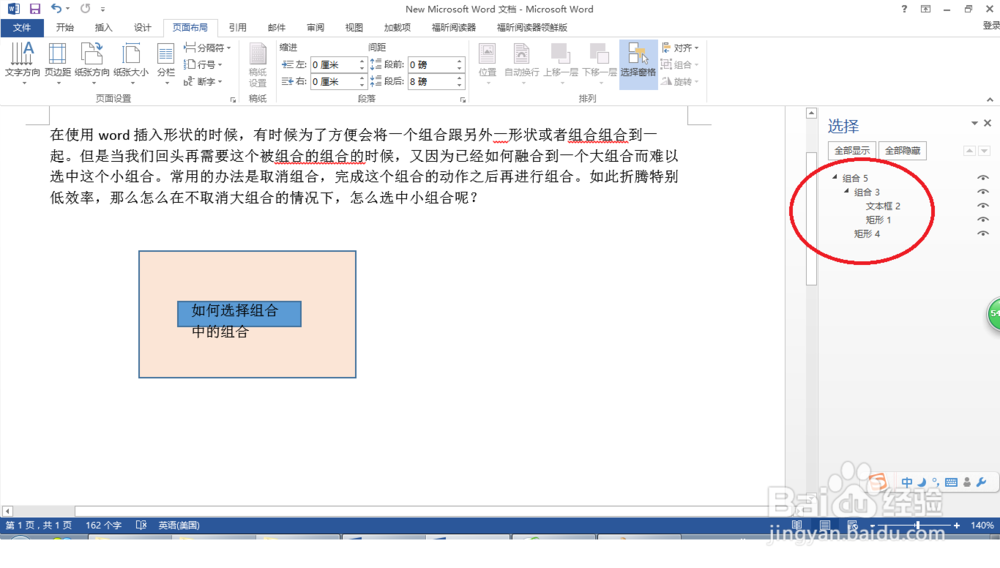Open selection pane options dropdown arrow
This screenshot has width=1000, height=568.
click(974, 123)
